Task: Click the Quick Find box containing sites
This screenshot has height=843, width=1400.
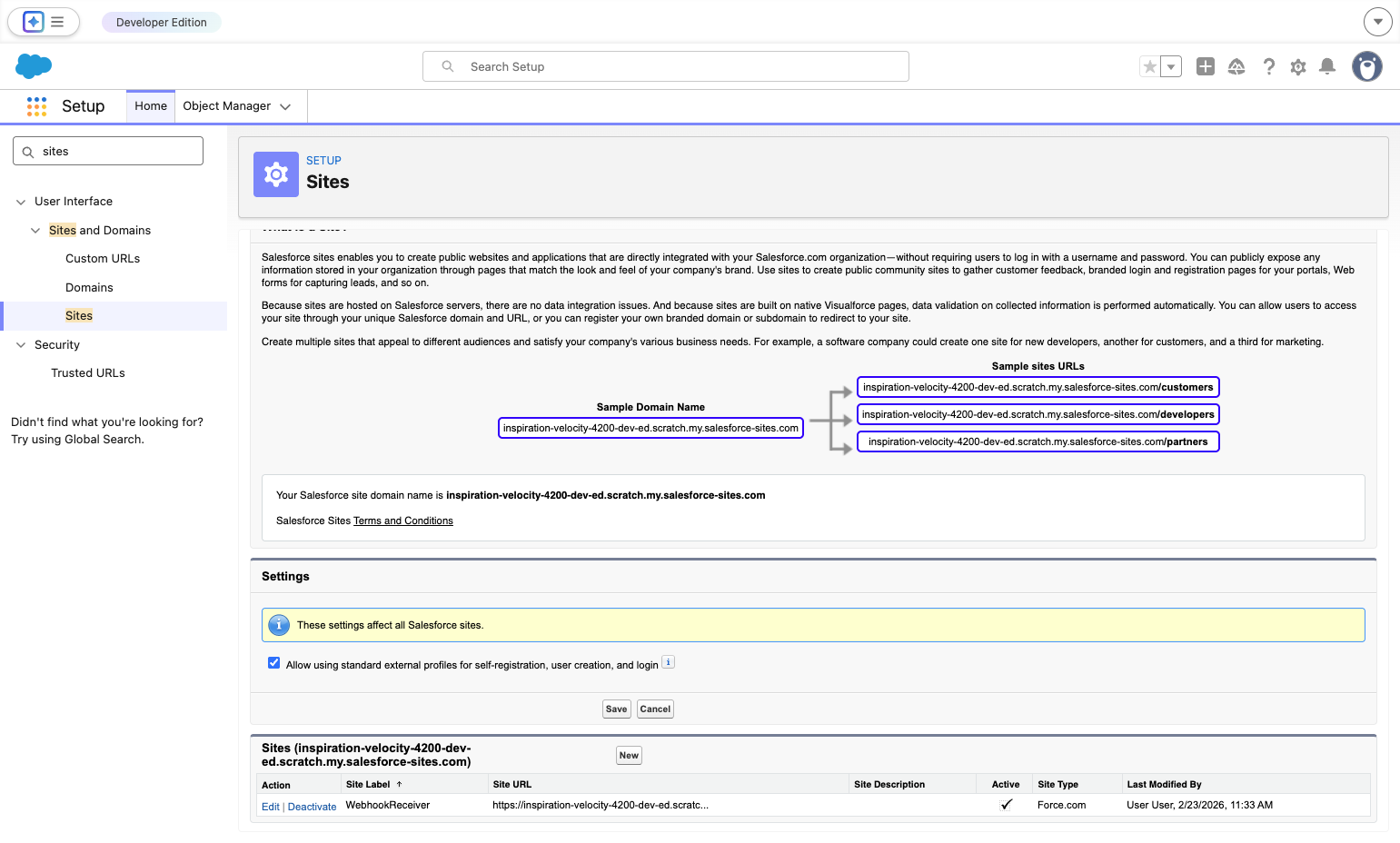Action: (108, 151)
